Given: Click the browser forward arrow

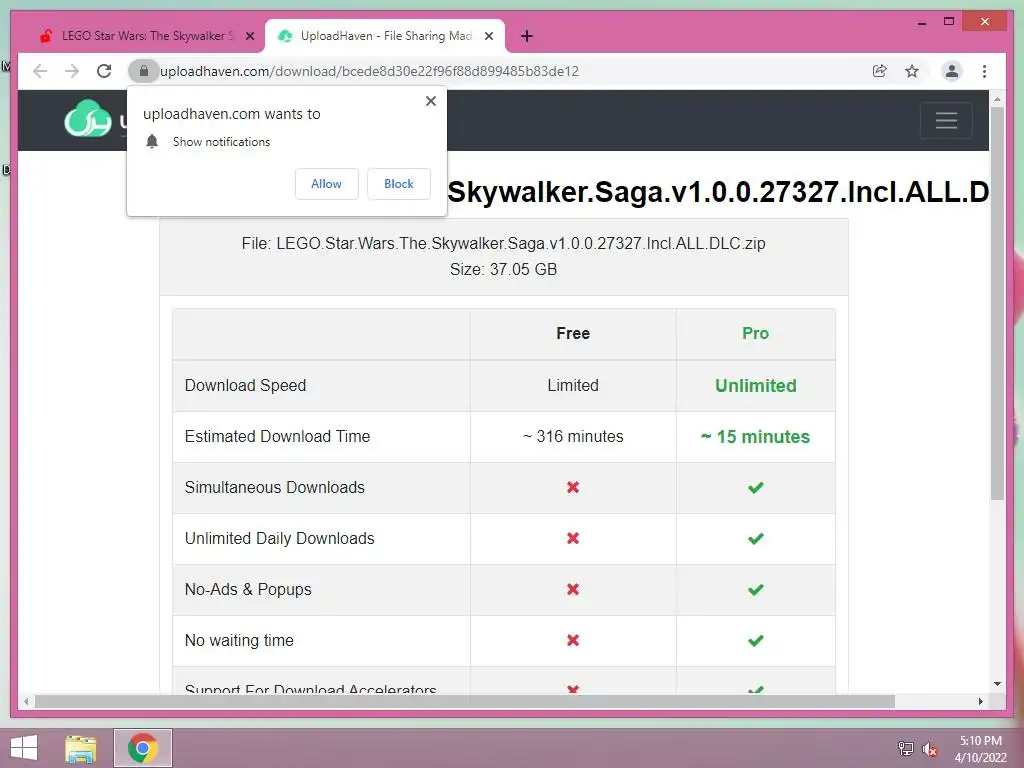Looking at the screenshot, I should (72, 71).
